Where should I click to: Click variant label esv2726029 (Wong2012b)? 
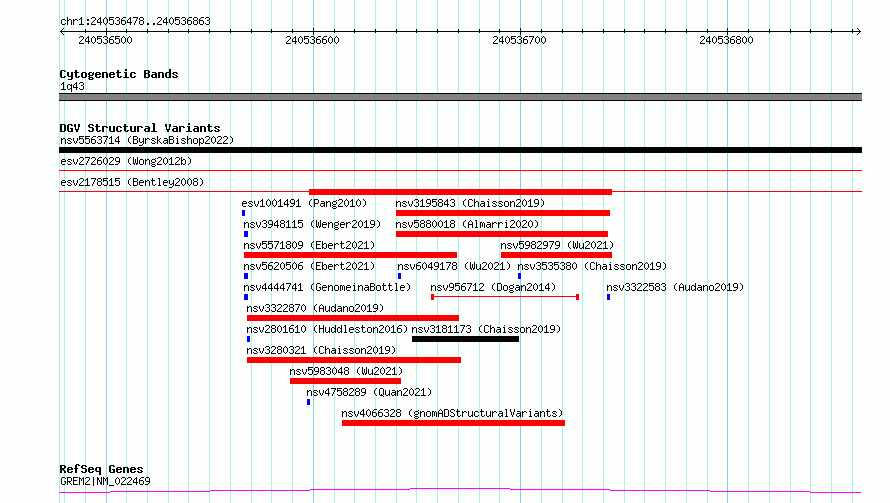click(x=126, y=161)
